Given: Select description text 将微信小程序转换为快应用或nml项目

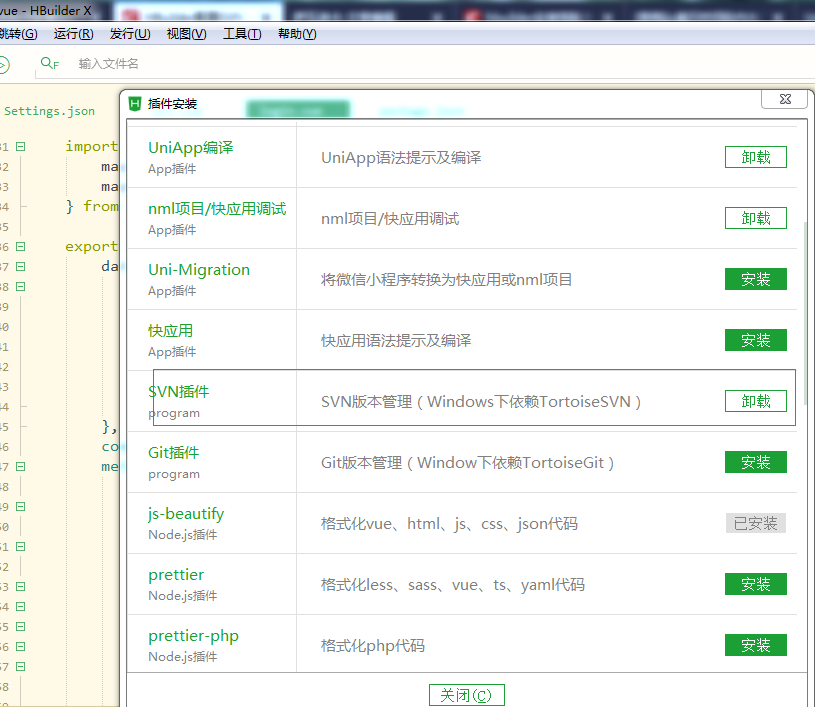Looking at the screenshot, I should (446, 280).
